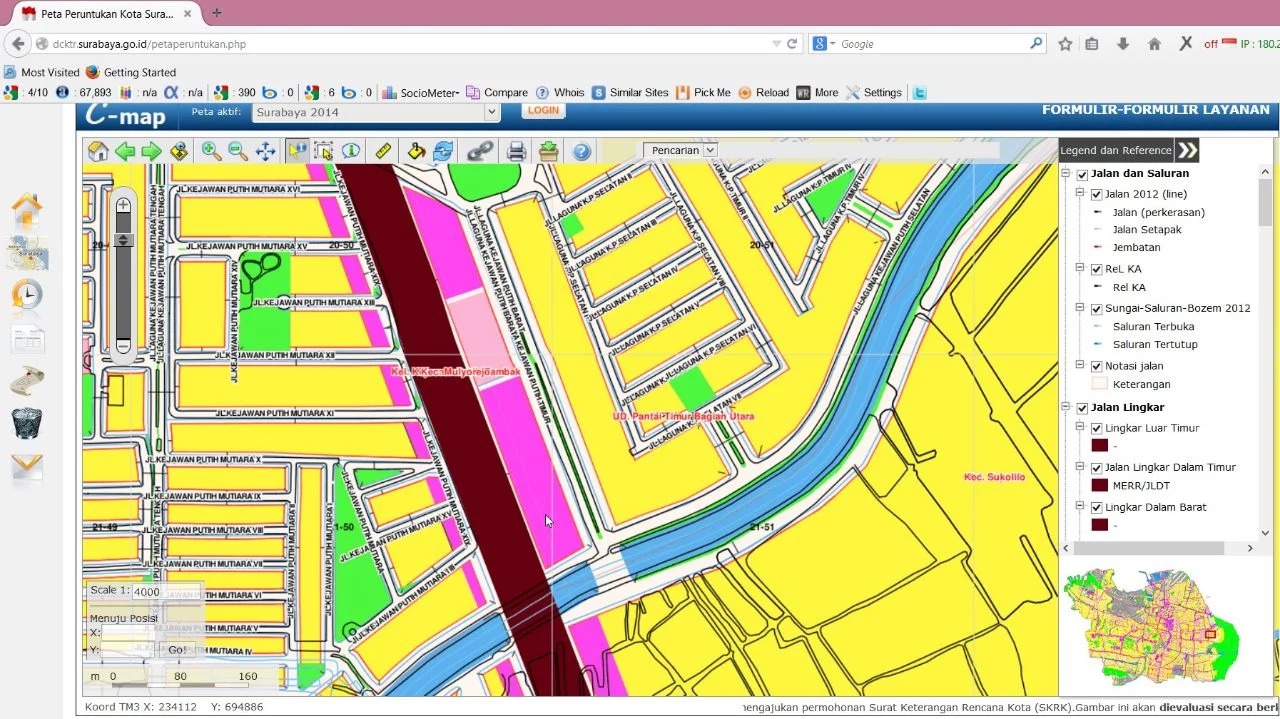The height and width of the screenshot is (719, 1280).
Task: Click the paint bucket clear tool
Action: click(x=416, y=151)
